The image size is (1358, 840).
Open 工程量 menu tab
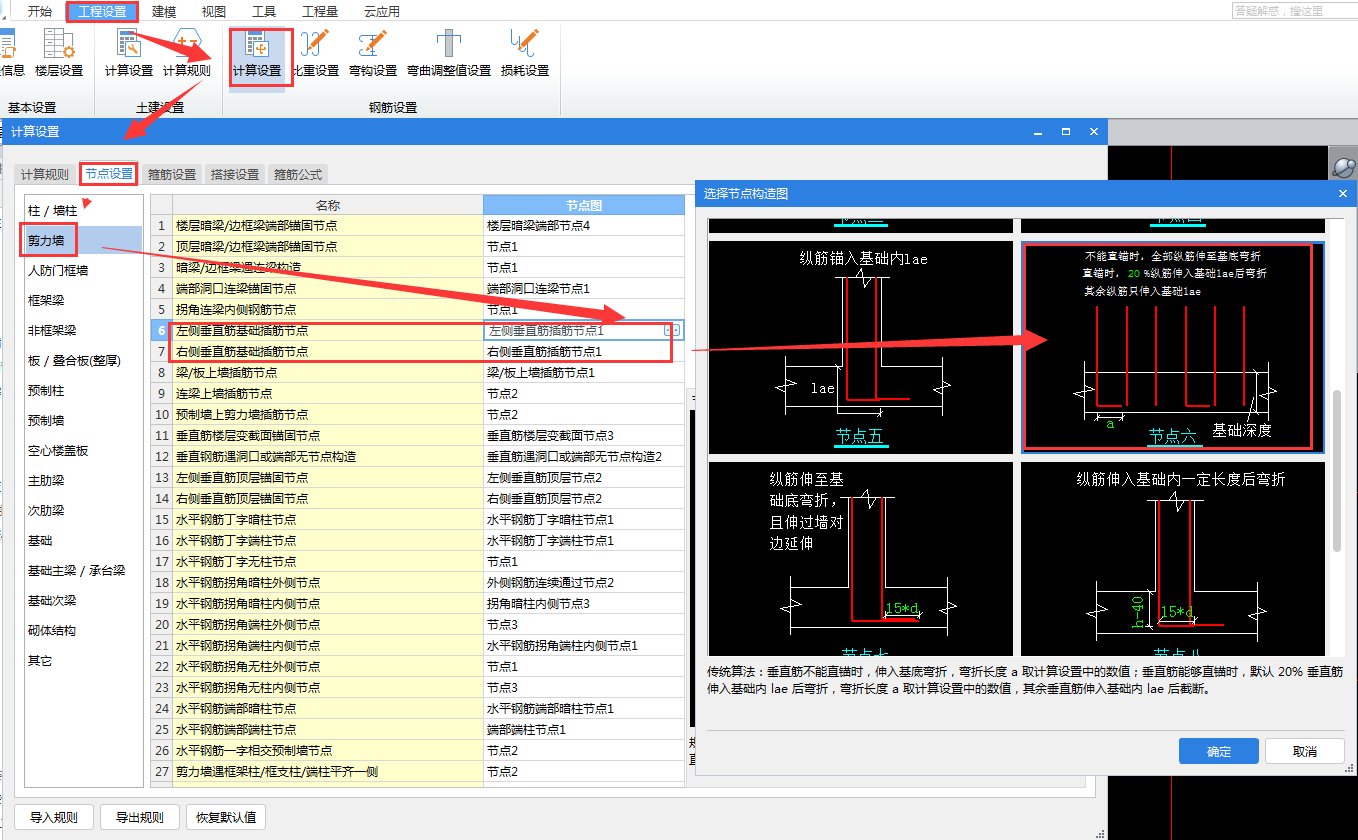click(320, 11)
